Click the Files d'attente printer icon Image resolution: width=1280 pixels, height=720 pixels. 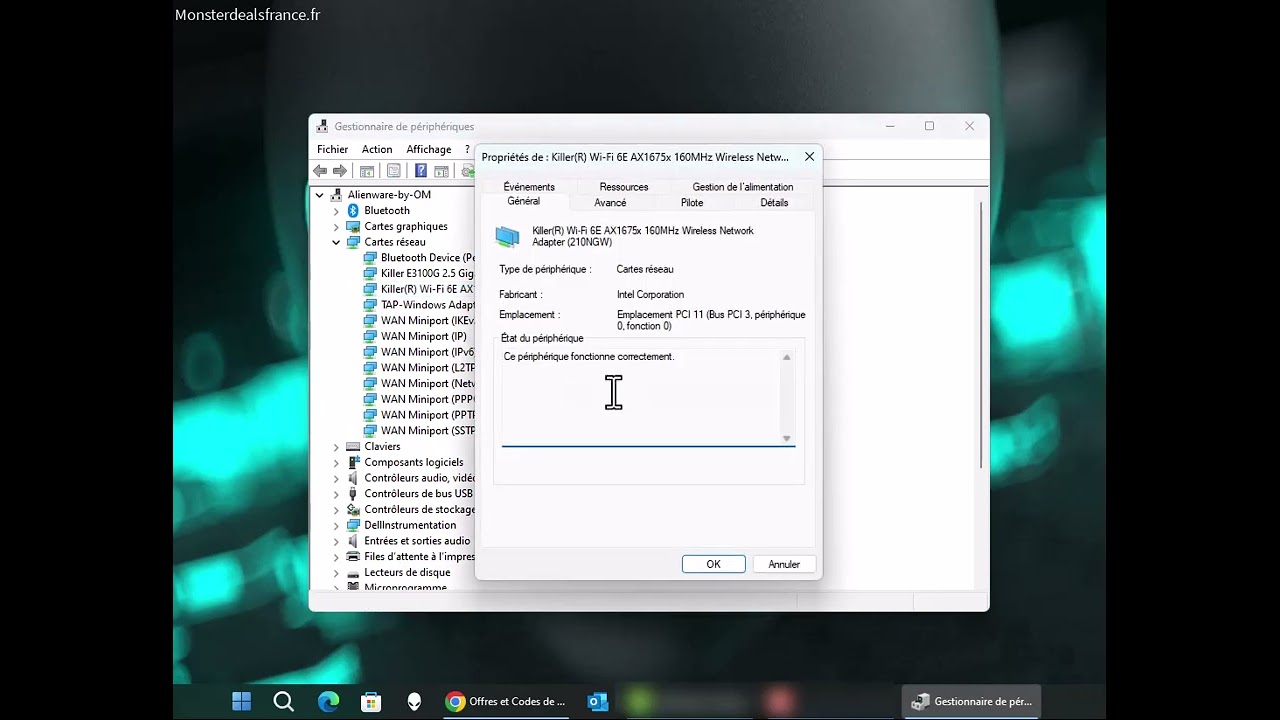353,557
